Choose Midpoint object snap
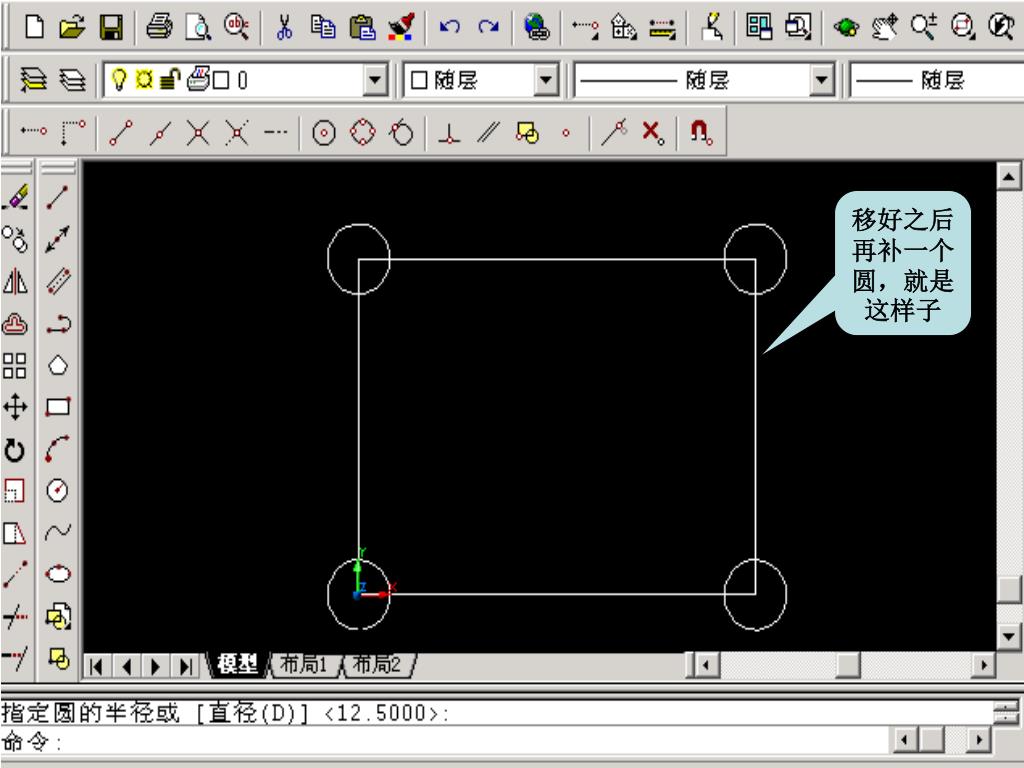1024x768 pixels. (160, 133)
